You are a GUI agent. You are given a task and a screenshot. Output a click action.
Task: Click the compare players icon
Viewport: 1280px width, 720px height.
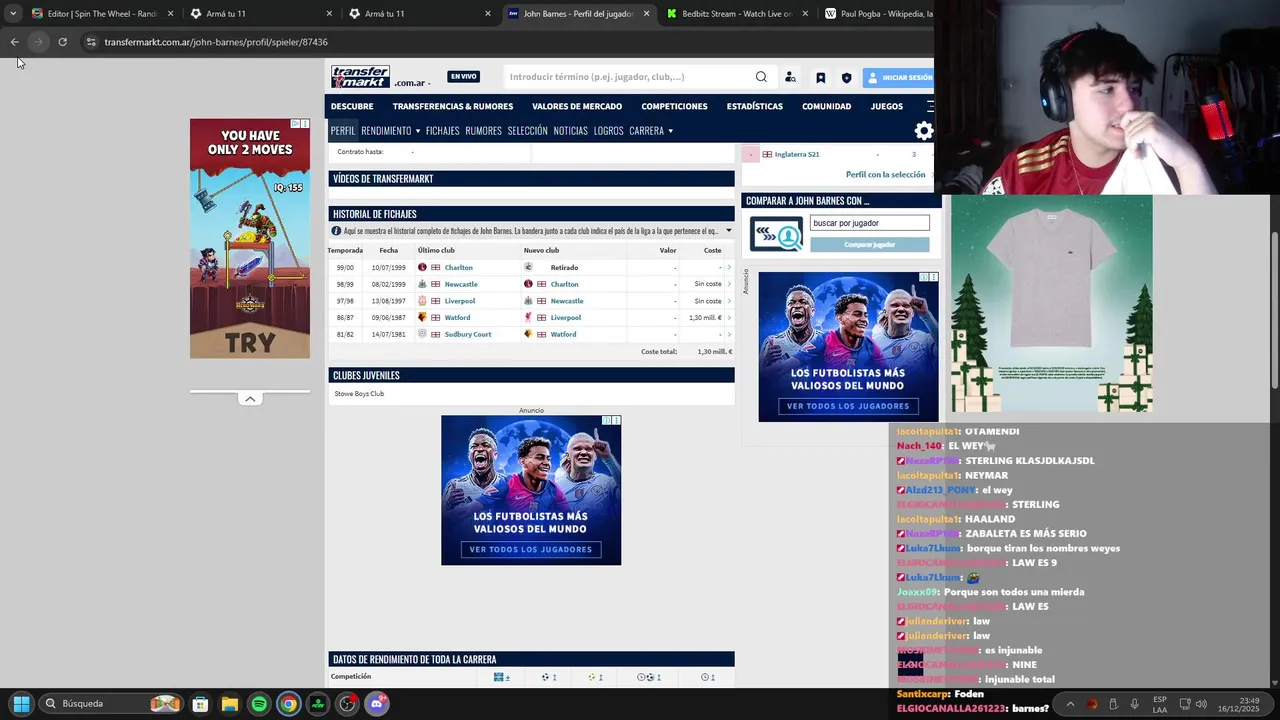(x=776, y=234)
